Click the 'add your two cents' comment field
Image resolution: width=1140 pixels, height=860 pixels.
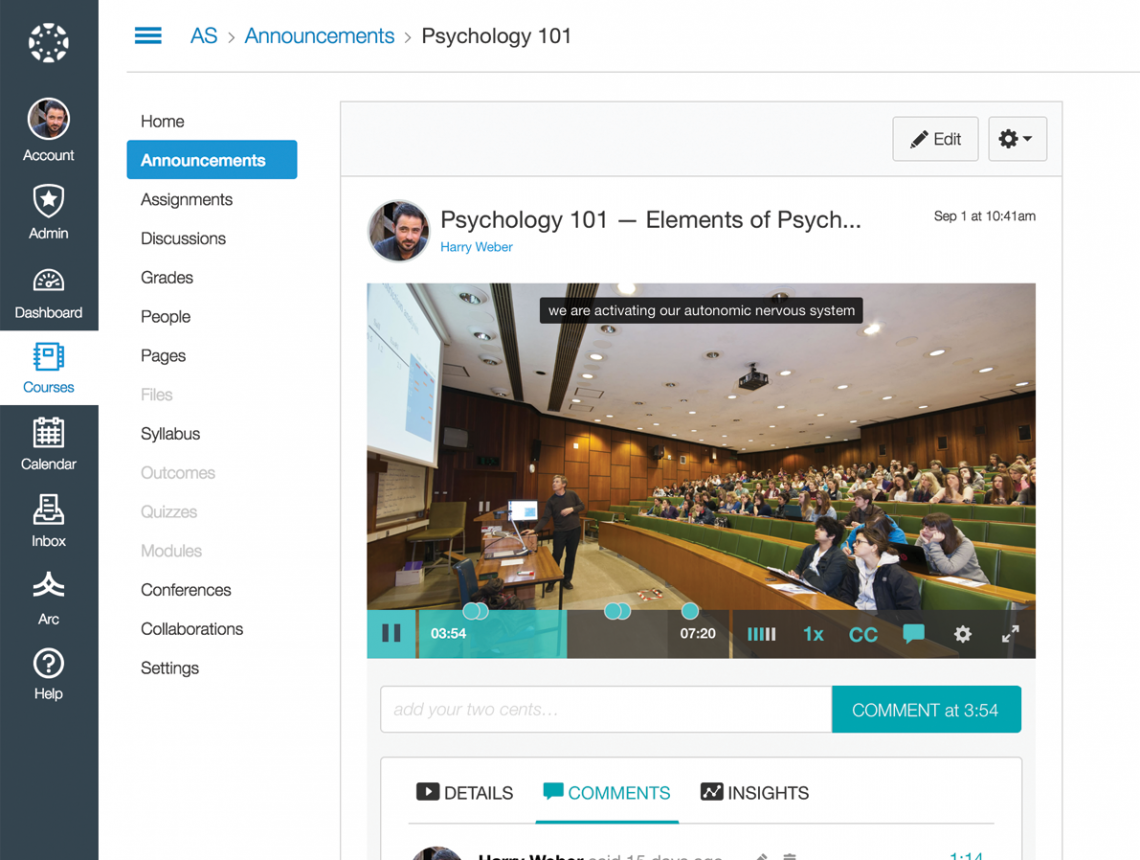(x=600, y=709)
